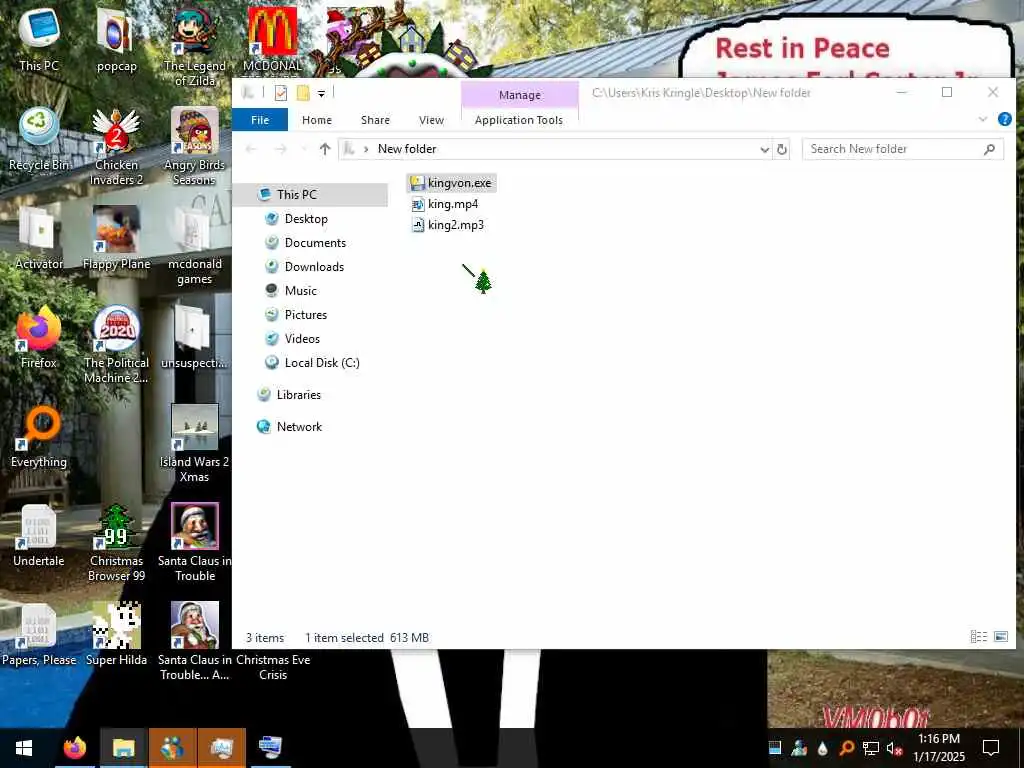Image resolution: width=1024 pixels, height=768 pixels.
Task: Expand the ribbon with the chevron
Action: click(x=982, y=120)
